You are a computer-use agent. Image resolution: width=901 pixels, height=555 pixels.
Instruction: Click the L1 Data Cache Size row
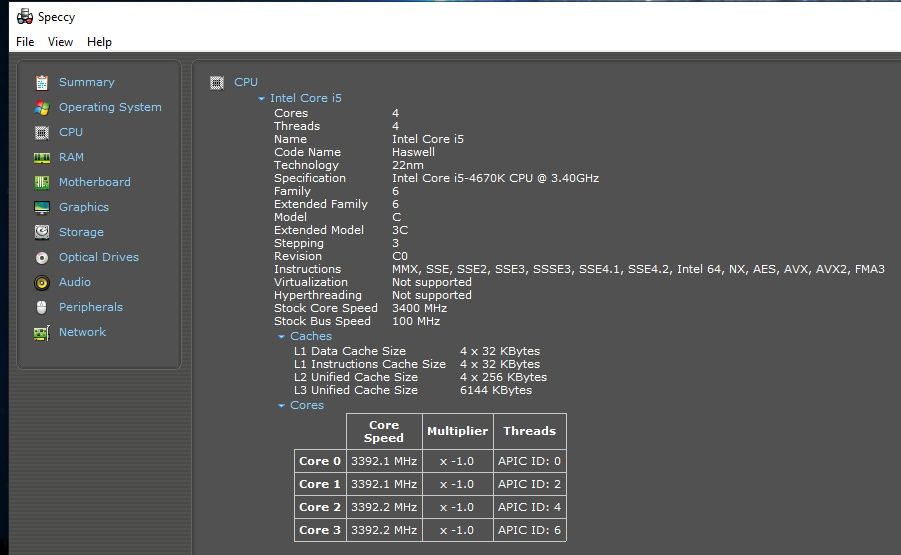[417, 351]
